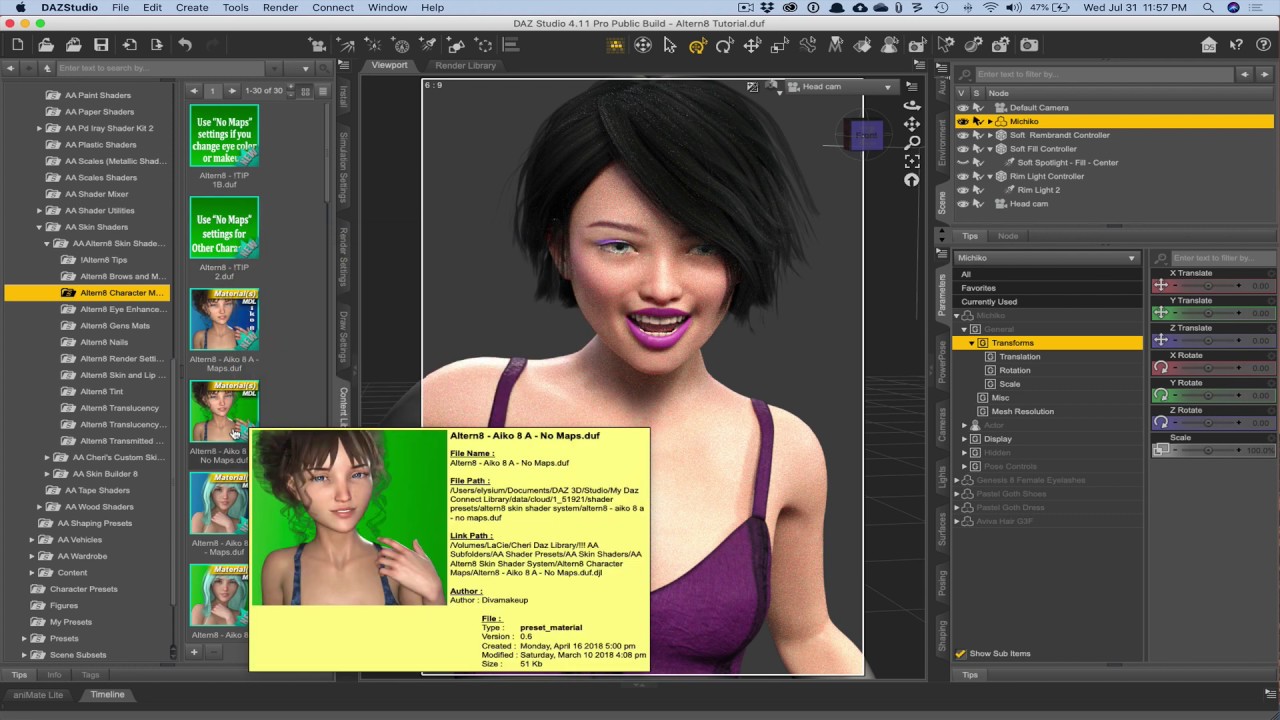Toggle visibility eye for Michiko
The width and height of the screenshot is (1280, 720).
pyautogui.click(x=963, y=121)
